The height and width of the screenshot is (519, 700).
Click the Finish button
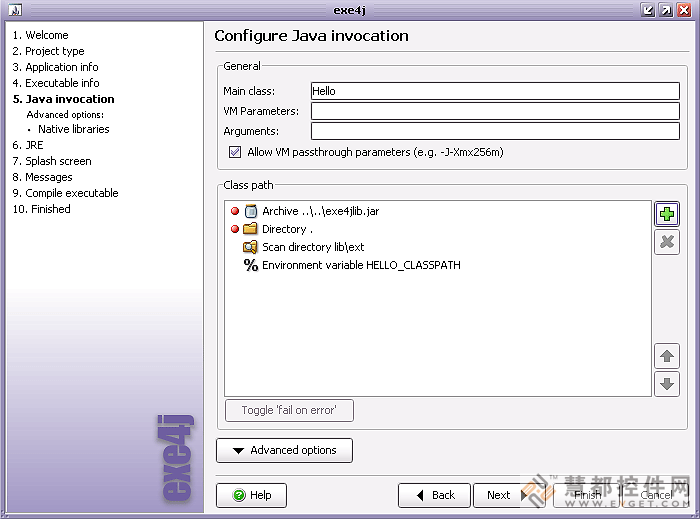click(587, 495)
